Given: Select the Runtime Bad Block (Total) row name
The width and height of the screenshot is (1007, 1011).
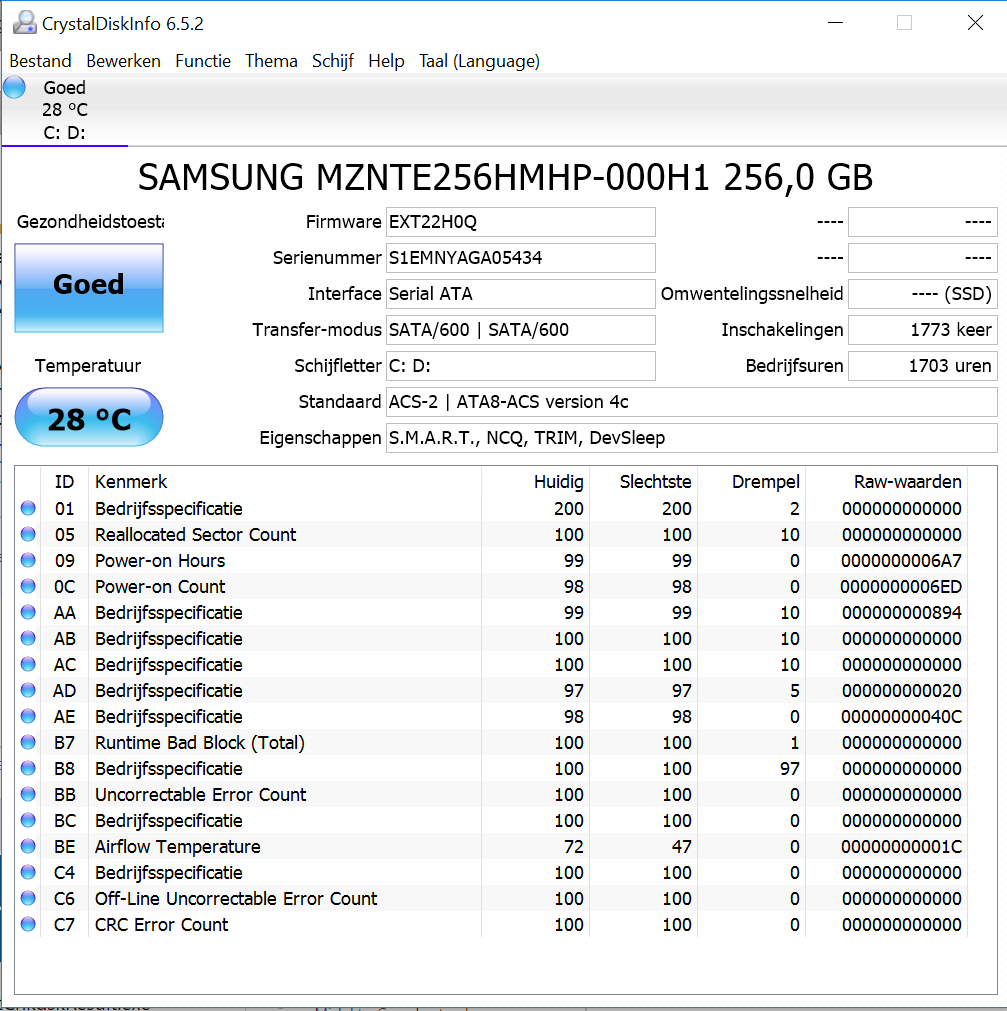Looking at the screenshot, I should [x=200, y=743].
